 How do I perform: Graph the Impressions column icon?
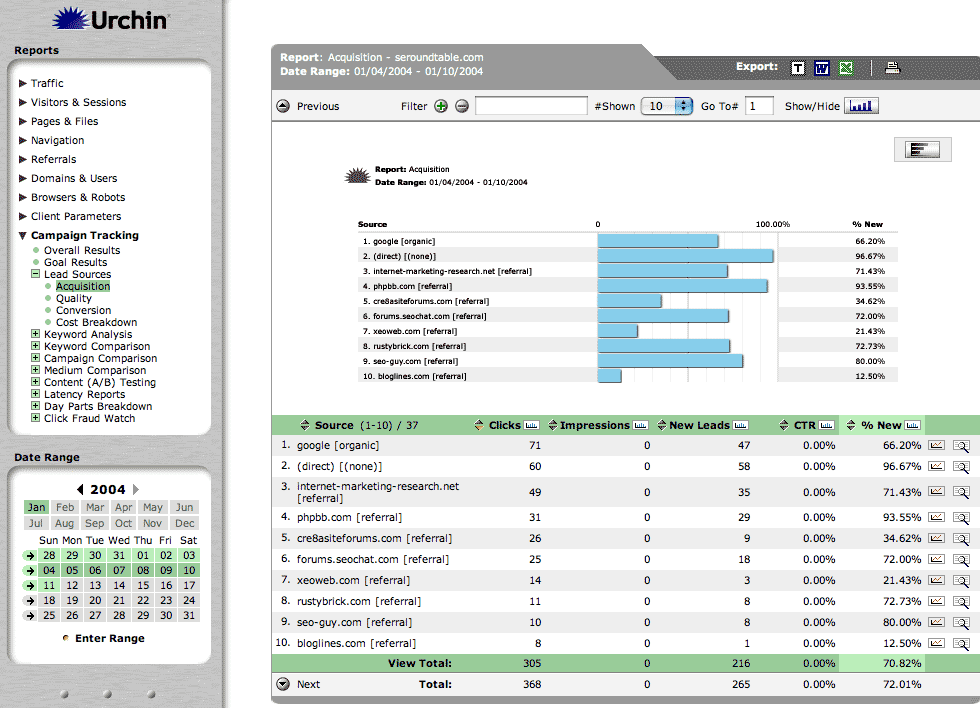pyautogui.click(x=640, y=426)
